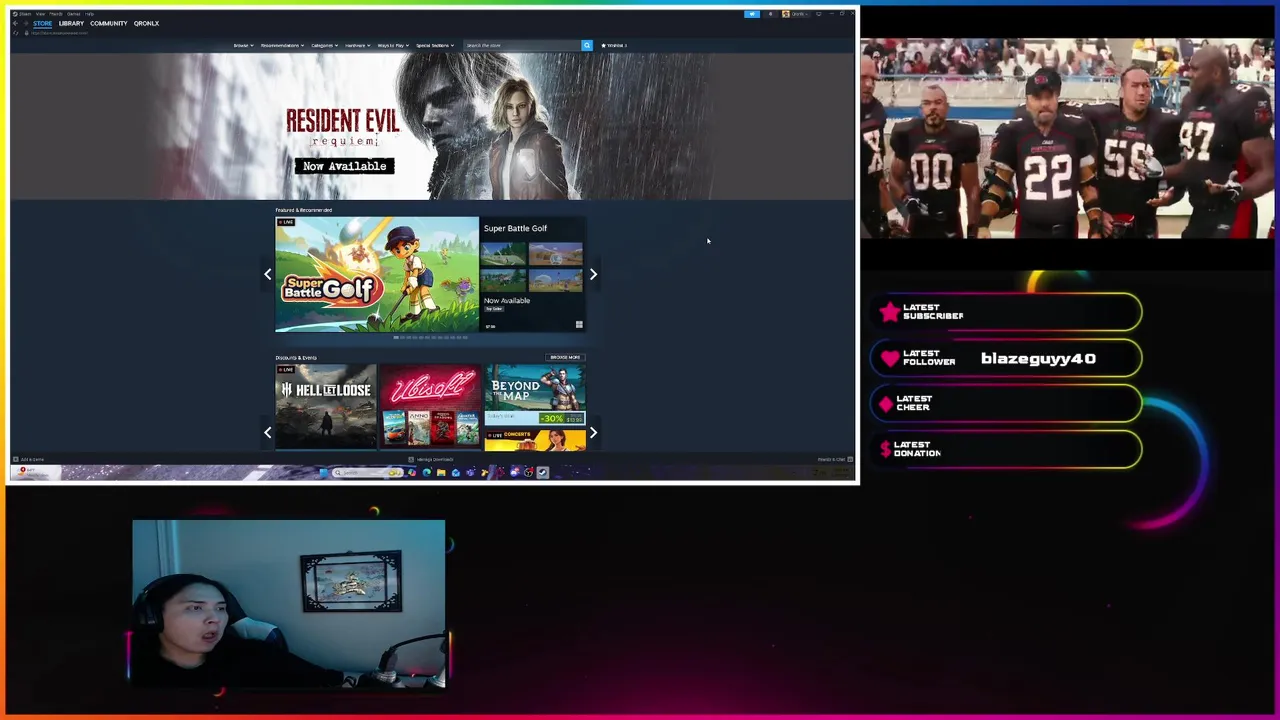Click the blue store search magnifier icon
This screenshot has width=1280, height=720.
[x=587, y=45]
